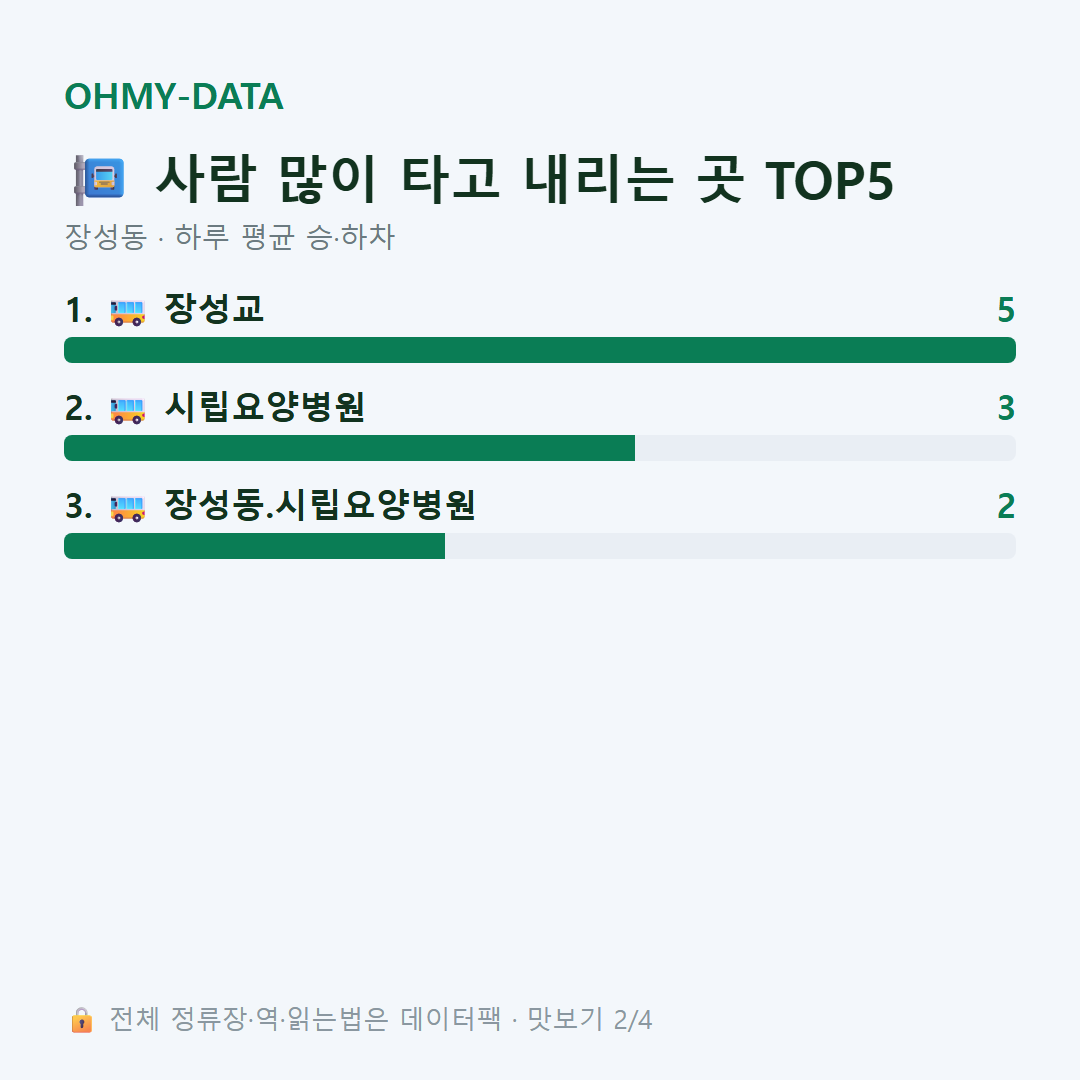Click the 장성동 하루 평균 승하차 subtitle
Screen dimensions: 1080x1080
(x=229, y=237)
